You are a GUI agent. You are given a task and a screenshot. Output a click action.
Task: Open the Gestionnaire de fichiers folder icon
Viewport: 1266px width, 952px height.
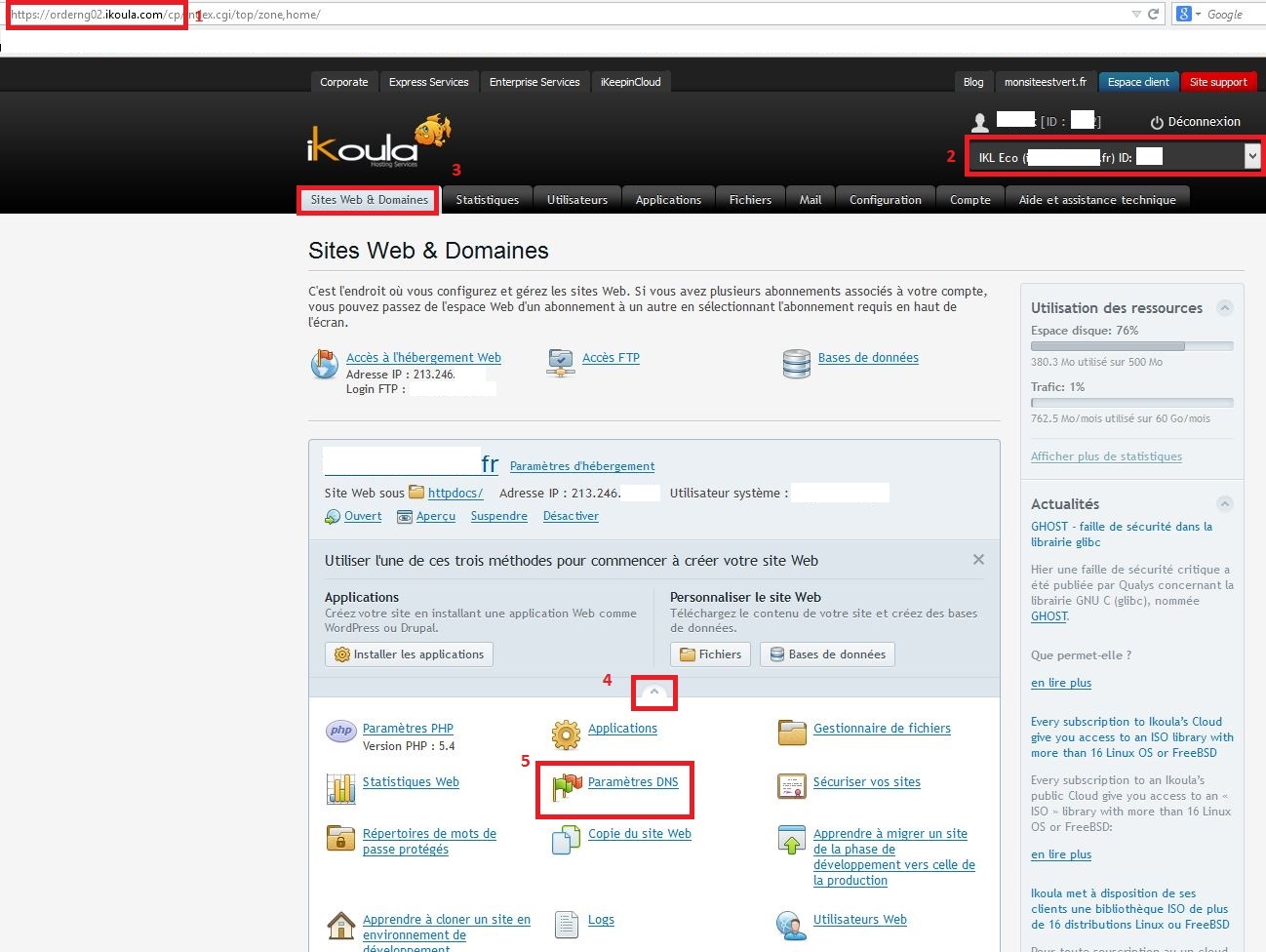coord(792,732)
